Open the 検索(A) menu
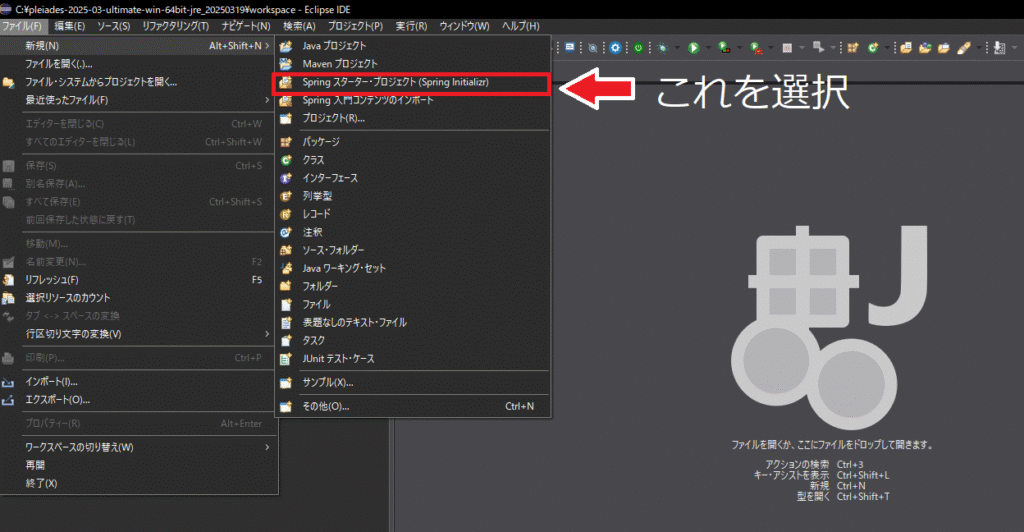The image size is (1024, 532). pyautogui.click(x=299, y=26)
